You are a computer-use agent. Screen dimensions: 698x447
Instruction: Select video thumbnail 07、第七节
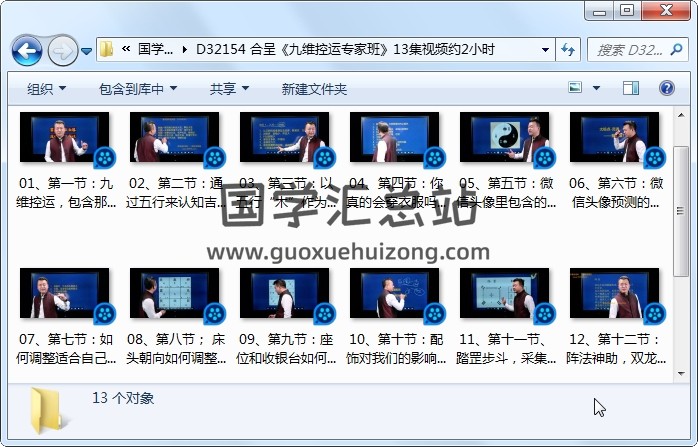point(64,293)
